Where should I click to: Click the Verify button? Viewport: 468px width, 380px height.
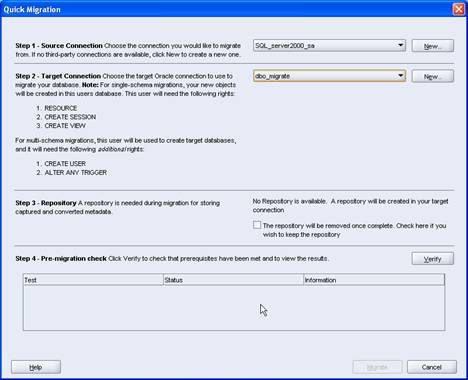pyautogui.click(x=433, y=259)
